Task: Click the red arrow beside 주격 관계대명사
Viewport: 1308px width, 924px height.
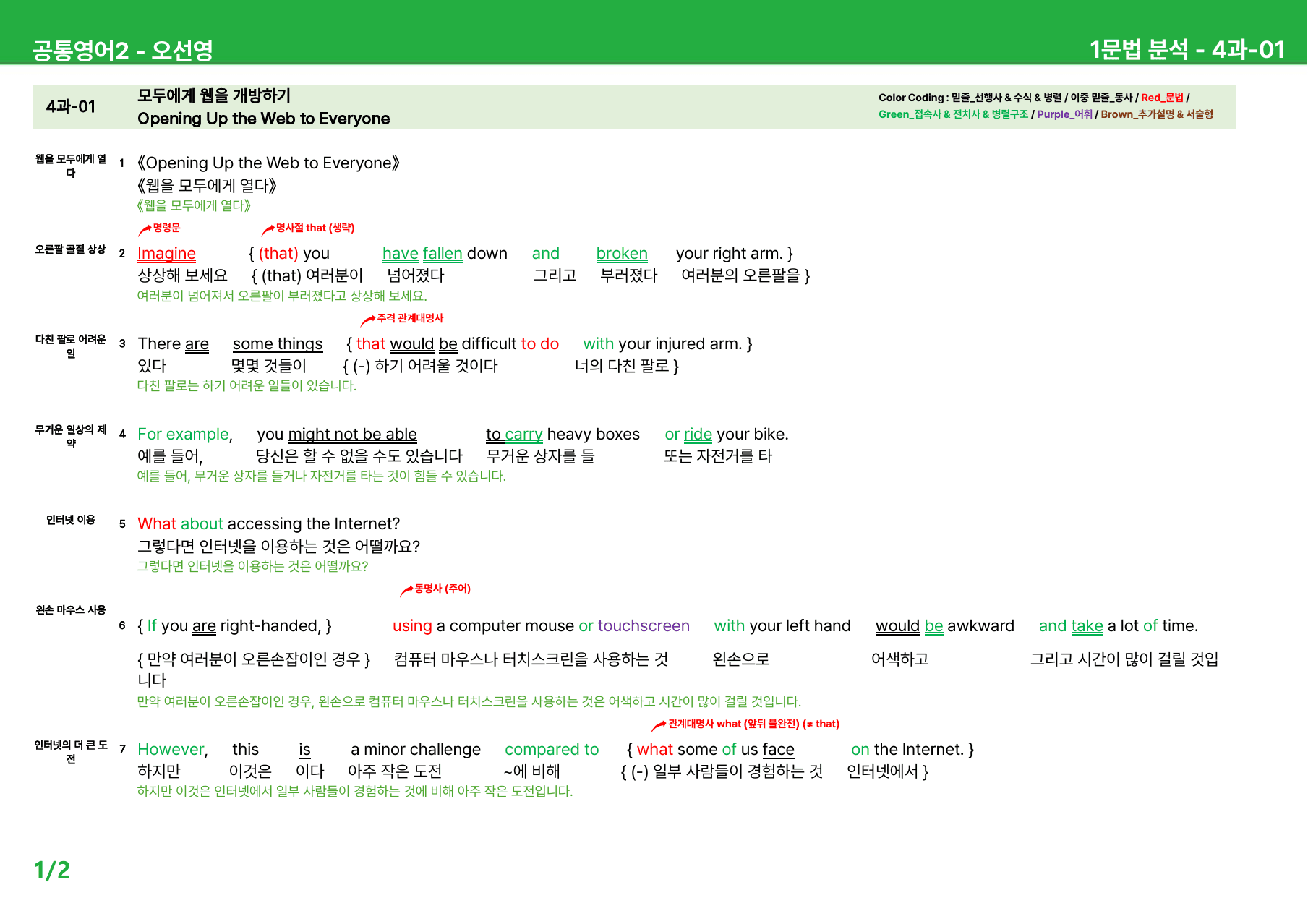Action: point(368,320)
